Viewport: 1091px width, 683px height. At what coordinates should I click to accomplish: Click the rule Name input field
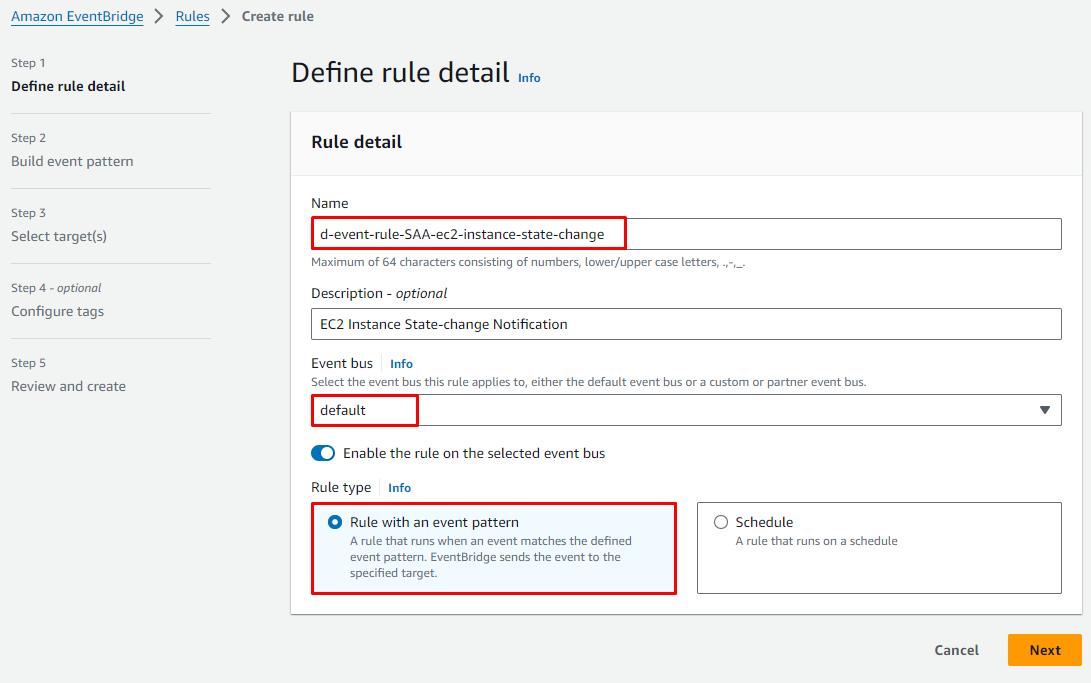(685, 234)
